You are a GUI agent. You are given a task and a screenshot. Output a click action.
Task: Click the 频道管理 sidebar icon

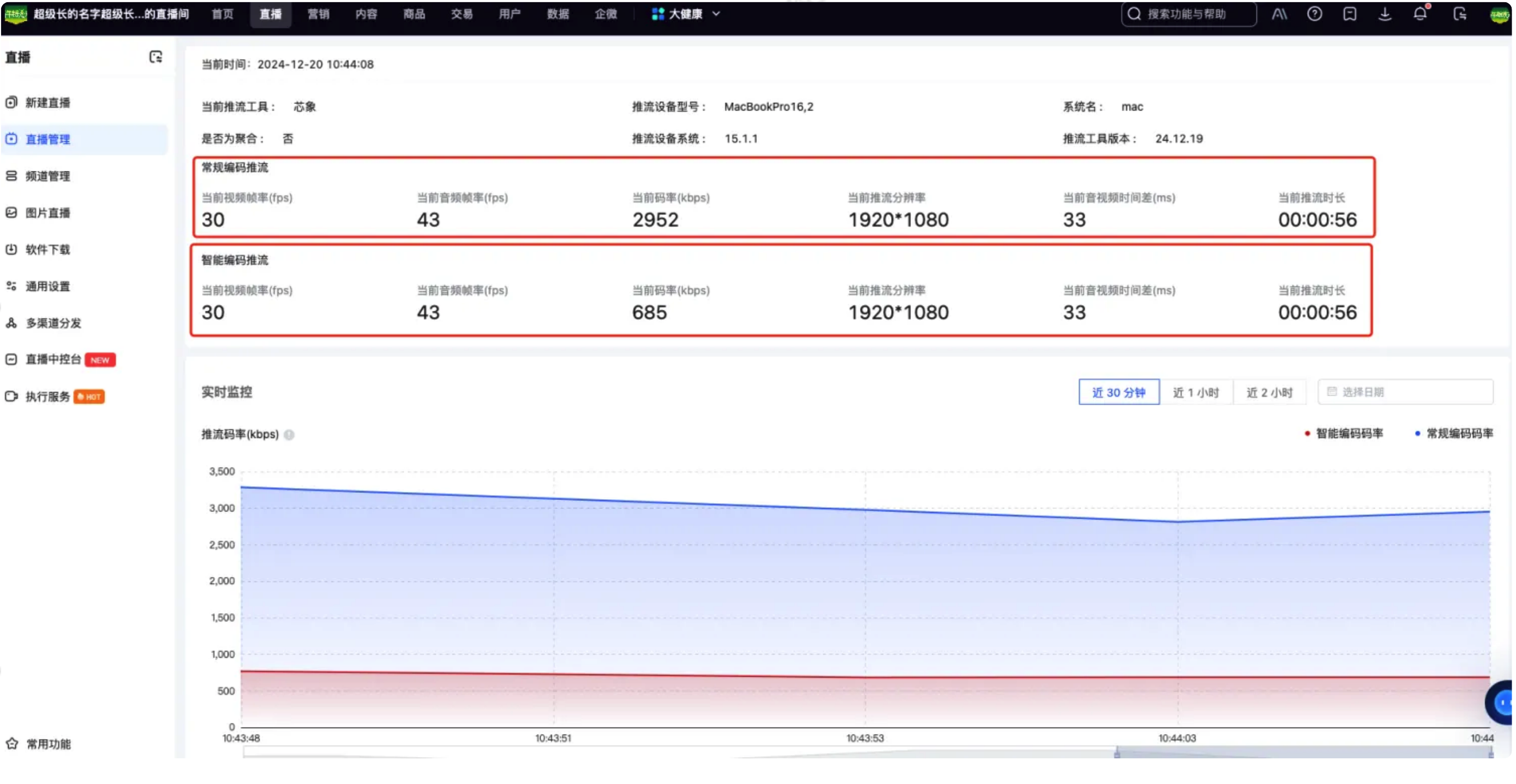pos(12,176)
